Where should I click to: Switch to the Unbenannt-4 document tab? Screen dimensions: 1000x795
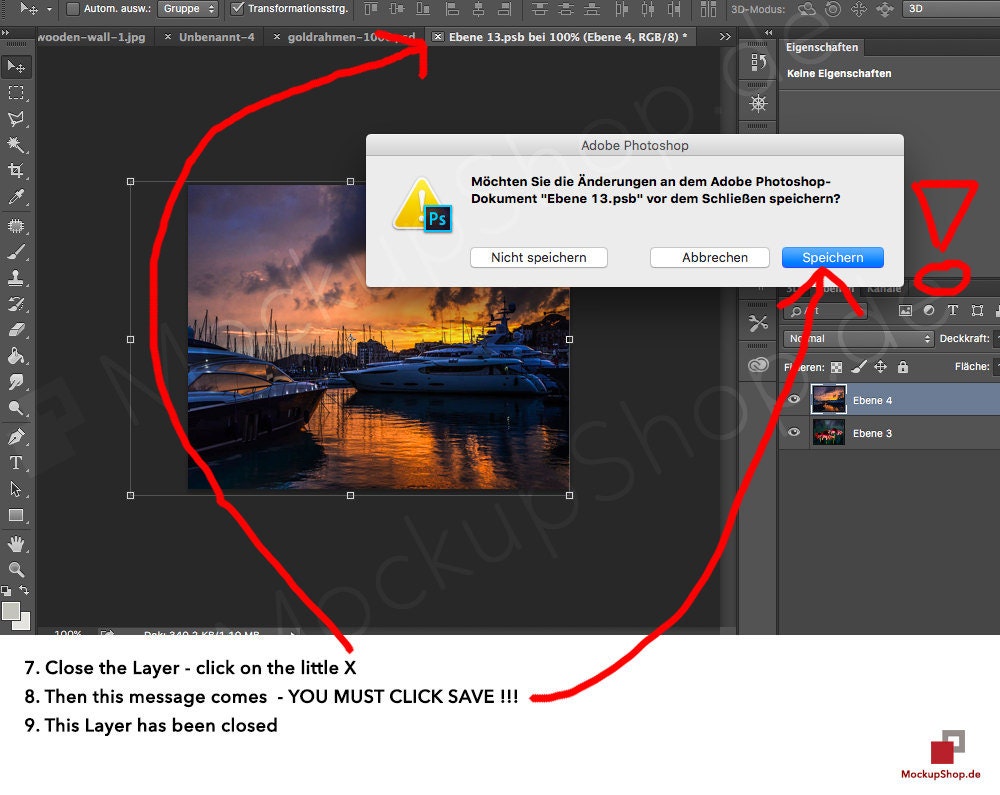point(216,37)
